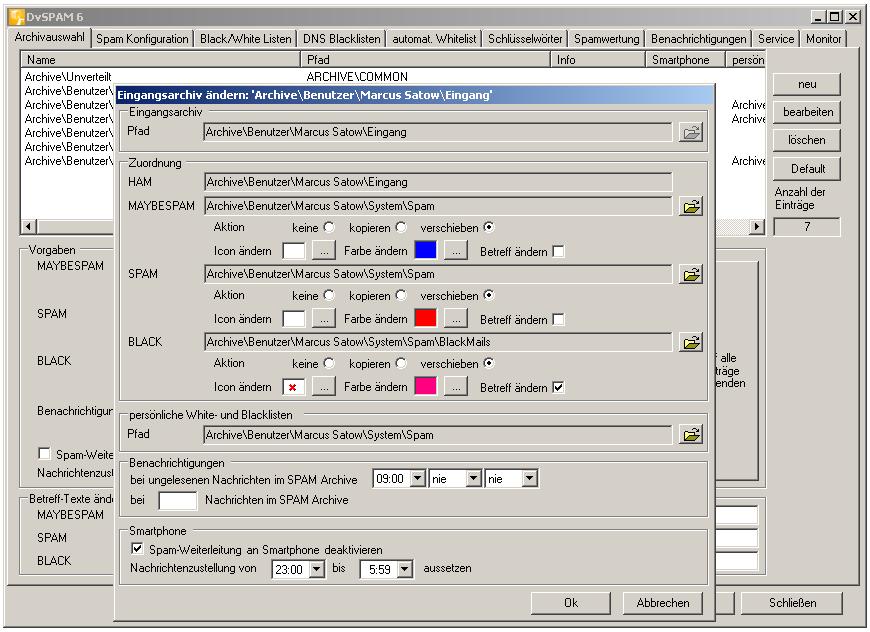
Task: Select 'keine' action for BLACK
Action: coord(330,363)
